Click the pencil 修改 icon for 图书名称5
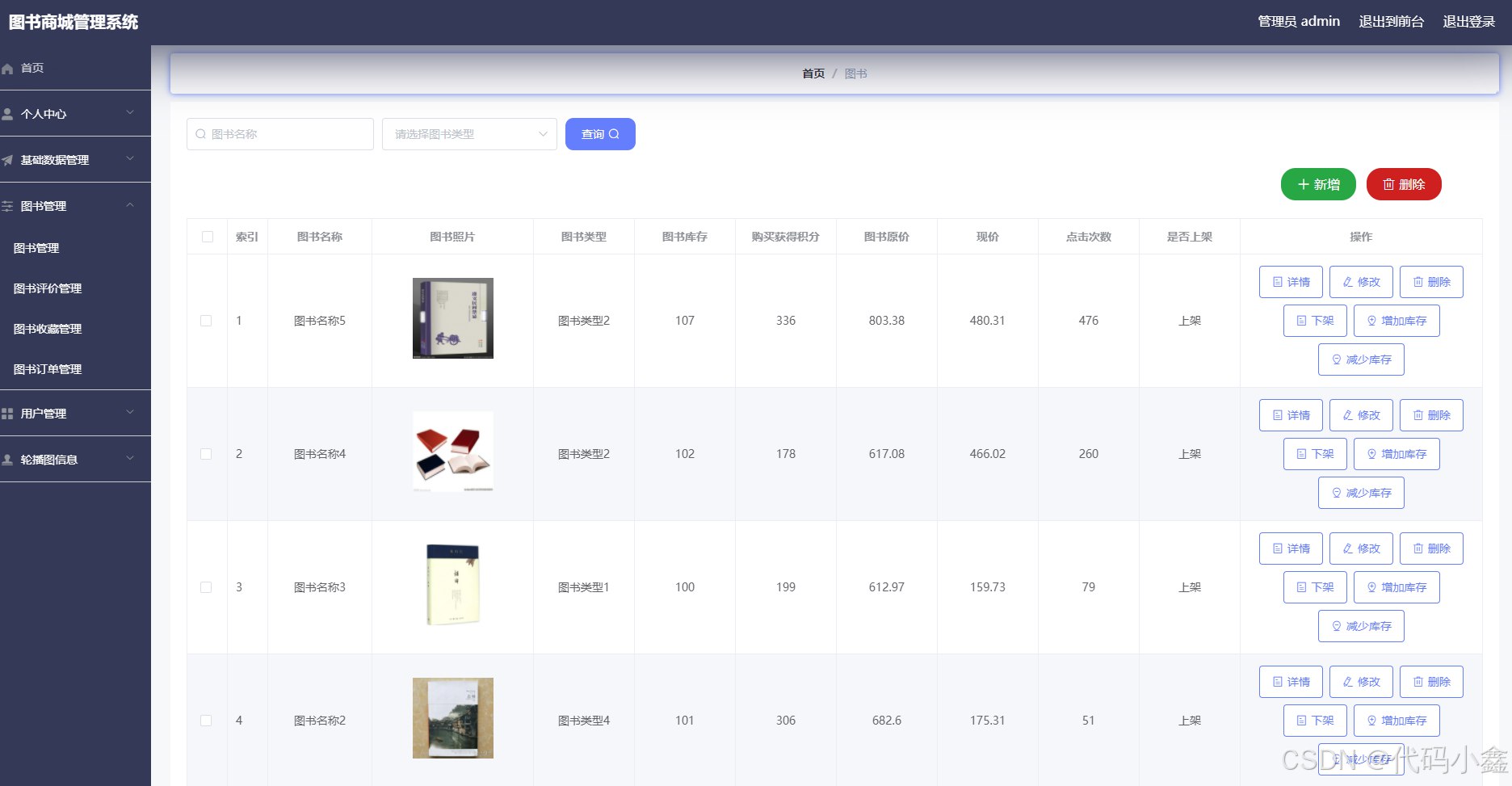The image size is (1512, 786). coord(1347,282)
